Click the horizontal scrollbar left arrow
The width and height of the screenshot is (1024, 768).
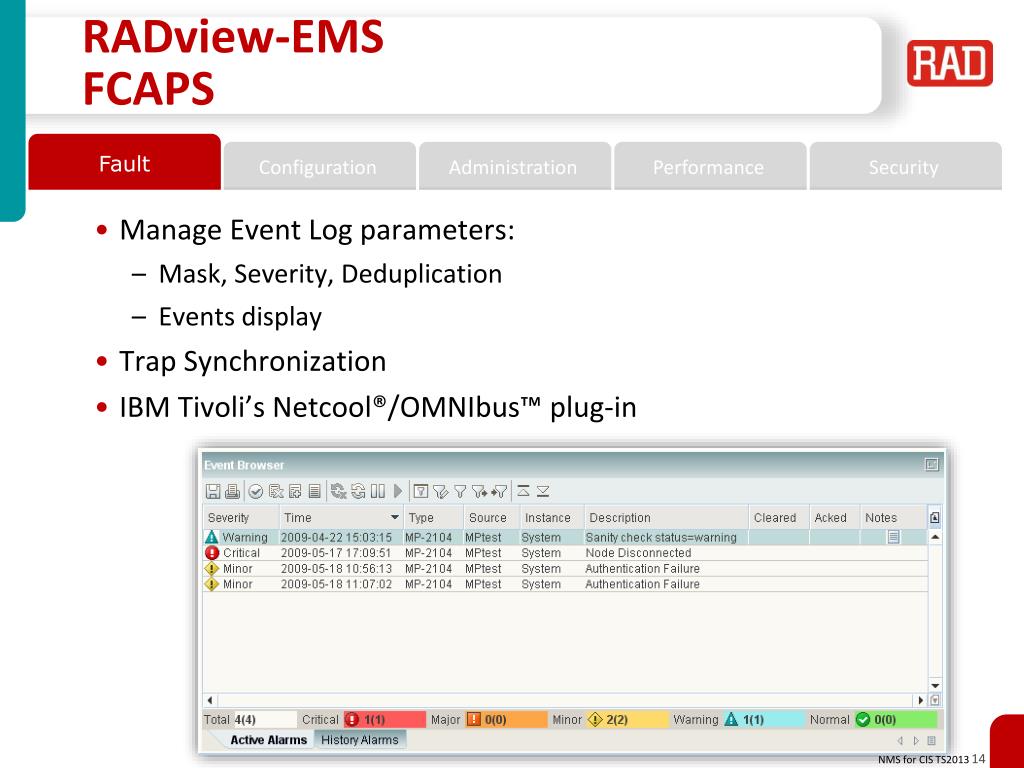pos(210,700)
